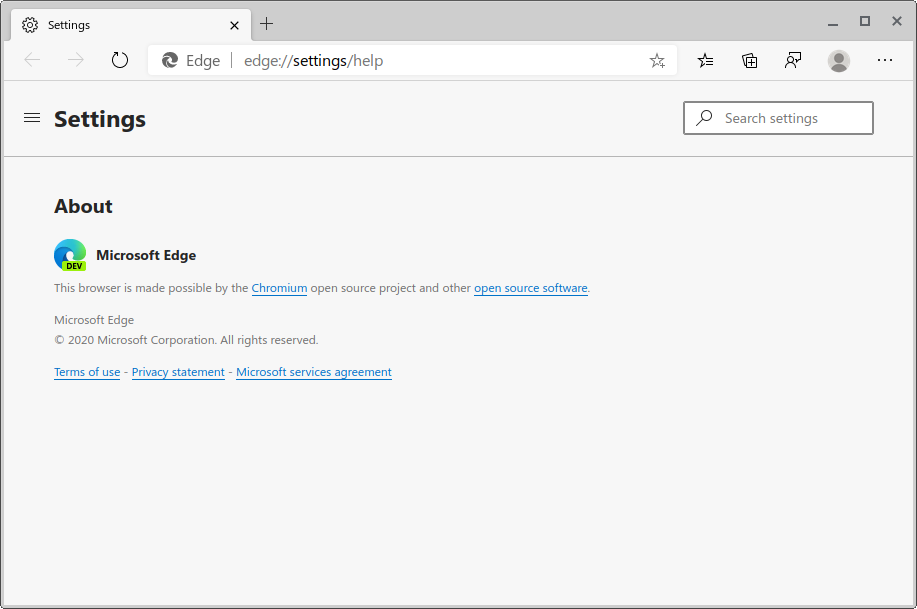Click the edge://settings/help address bar
Screen dimensions: 917x609
click(412, 60)
